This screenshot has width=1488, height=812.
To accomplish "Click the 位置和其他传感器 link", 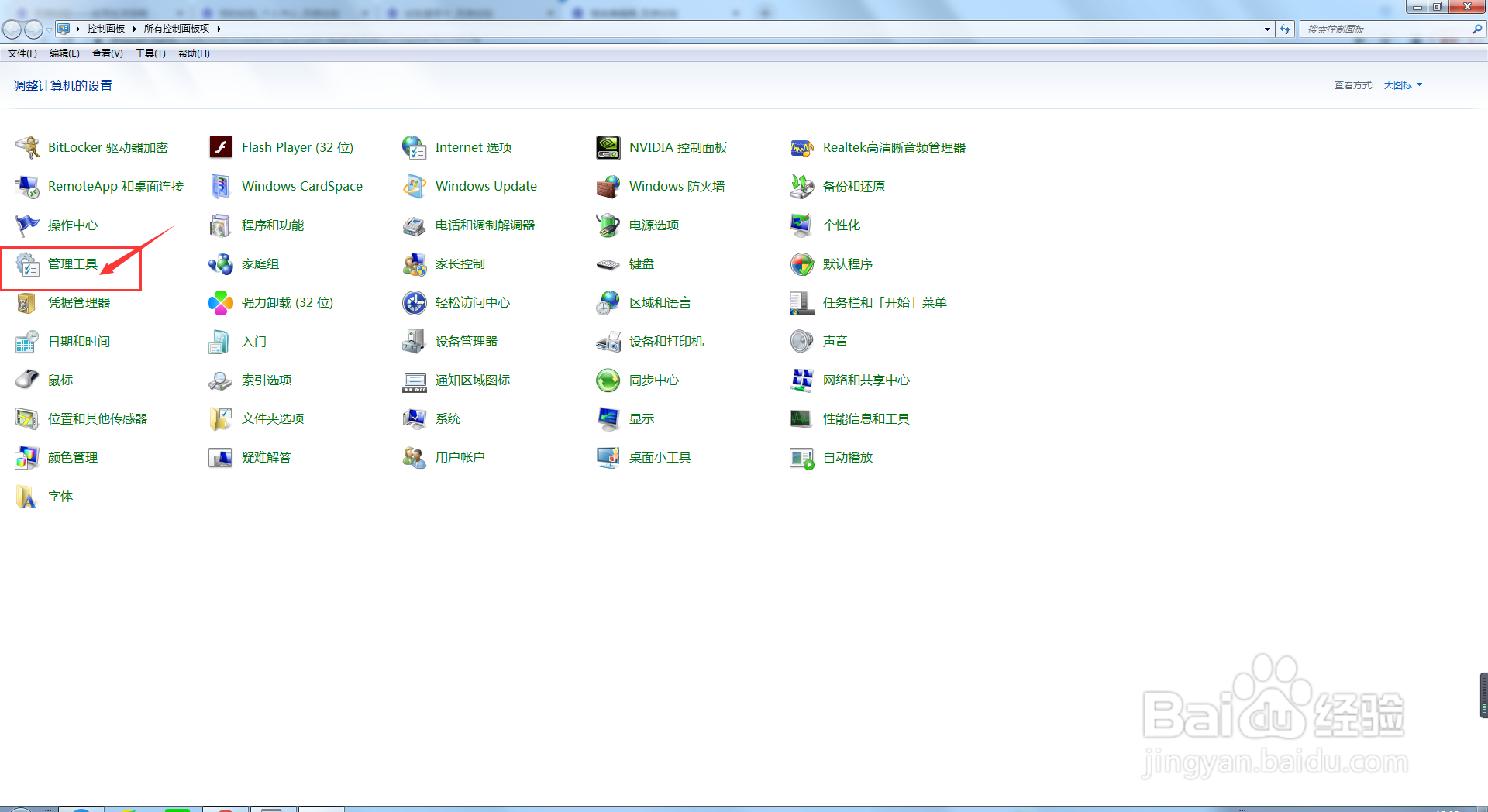I will coord(98,418).
